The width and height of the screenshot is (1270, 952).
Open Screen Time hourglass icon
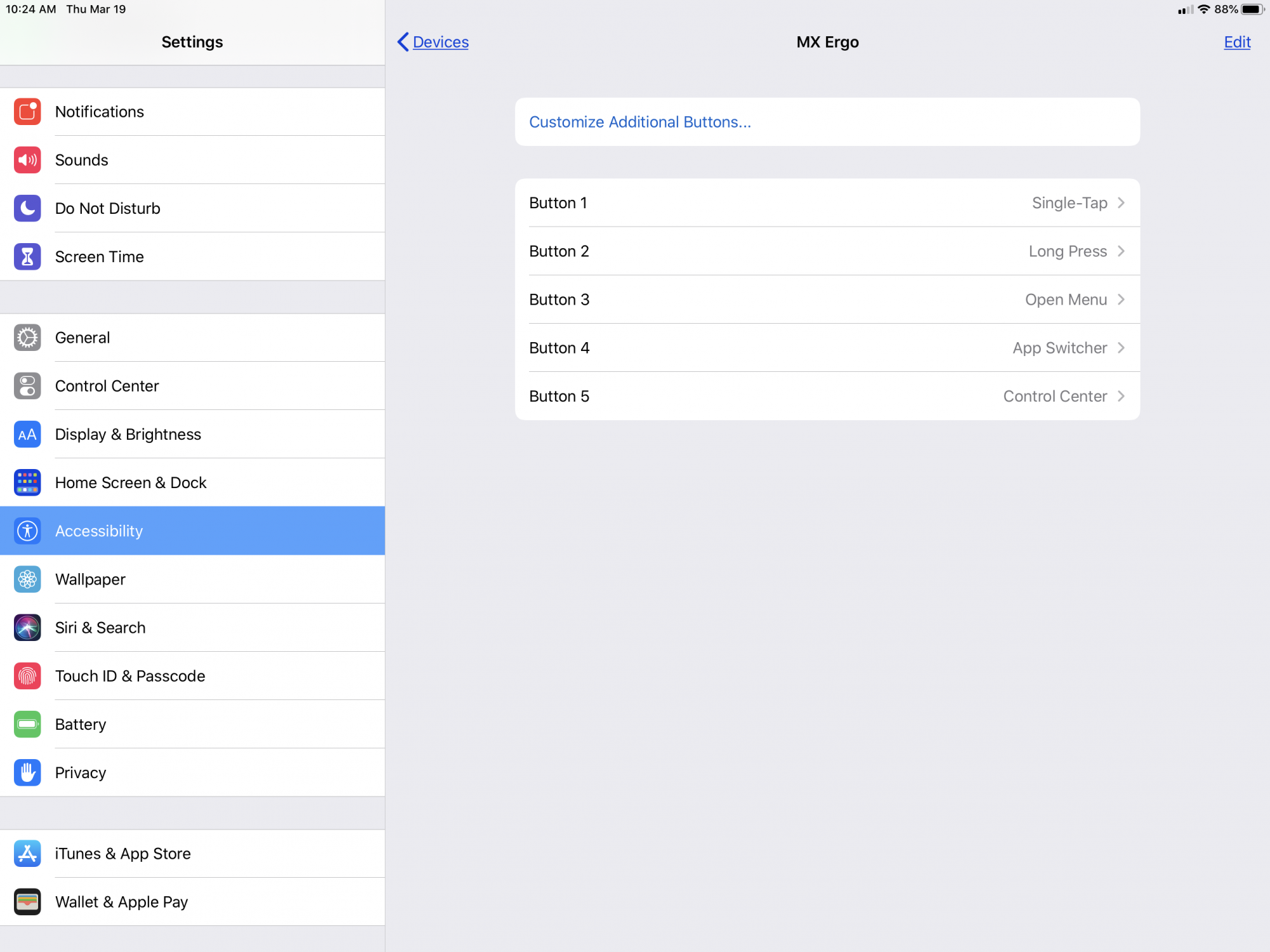click(27, 256)
